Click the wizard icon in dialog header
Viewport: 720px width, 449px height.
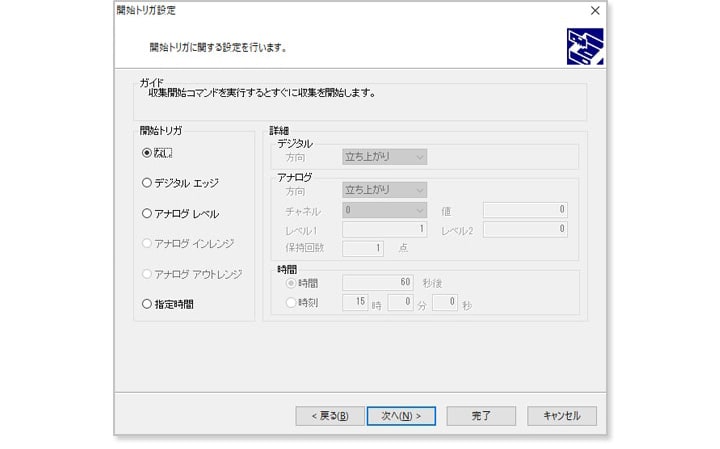(x=584, y=46)
